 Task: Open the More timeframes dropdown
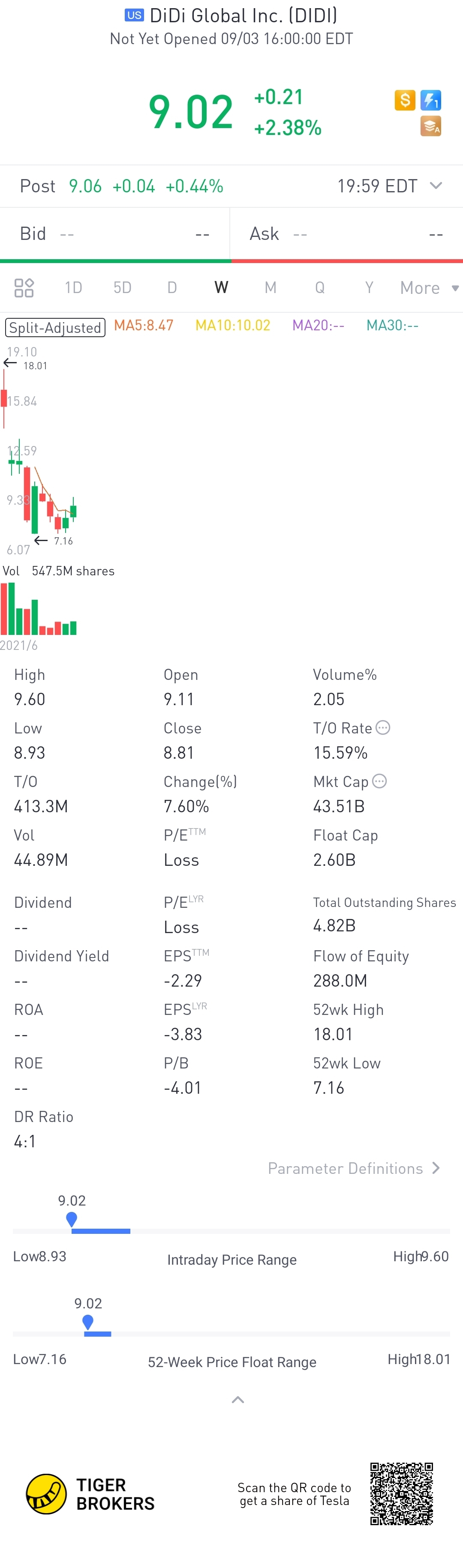tap(428, 287)
